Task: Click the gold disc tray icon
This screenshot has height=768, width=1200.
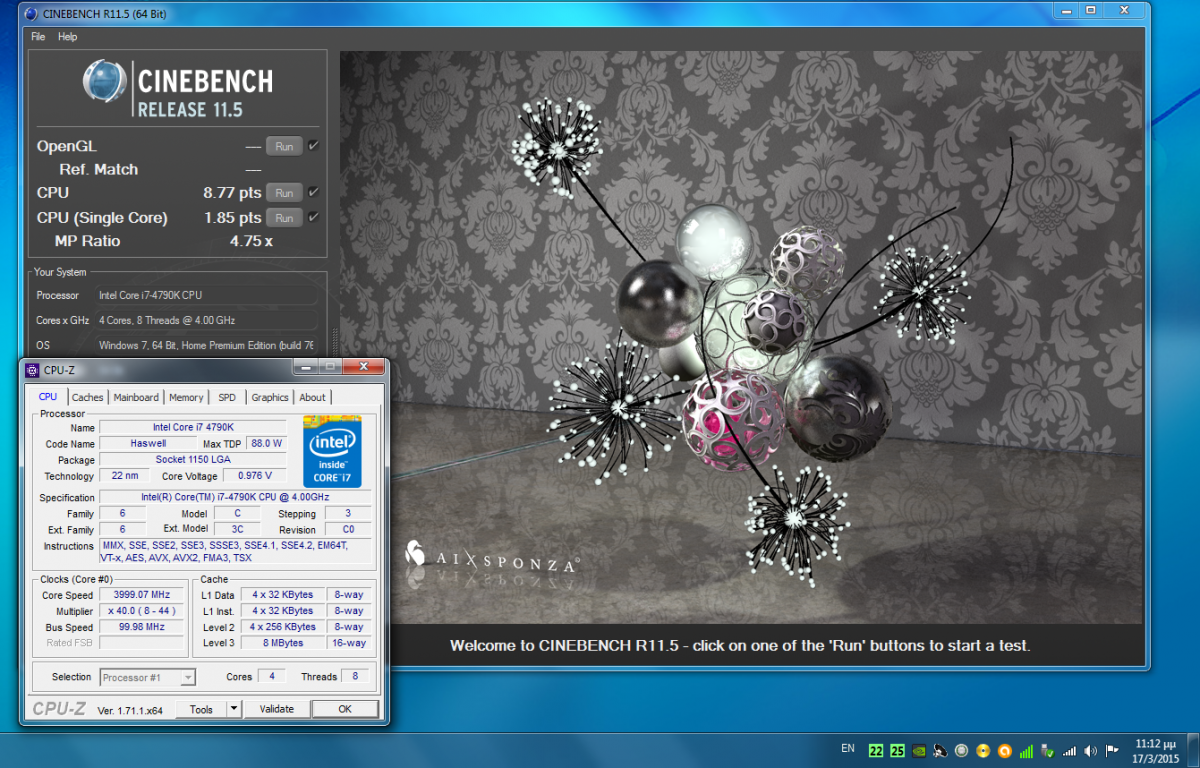Action: tap(983, 750)
